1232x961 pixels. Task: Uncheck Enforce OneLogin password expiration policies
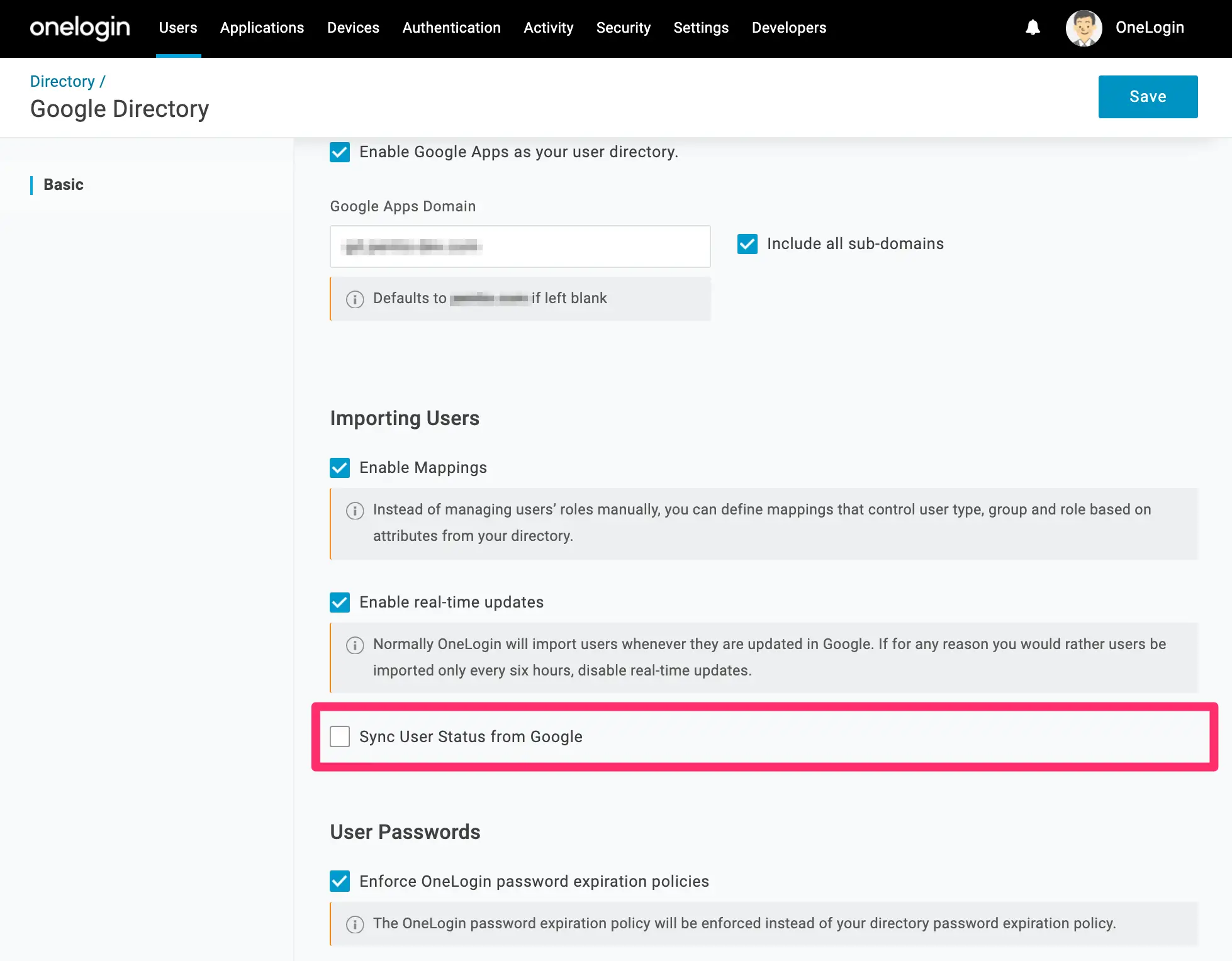coord(340,882)
